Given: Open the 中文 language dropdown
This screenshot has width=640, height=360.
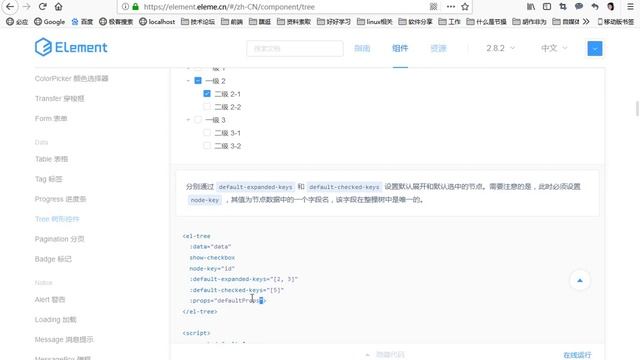Looking at the screenshot, I should click(x=554, y=48).
